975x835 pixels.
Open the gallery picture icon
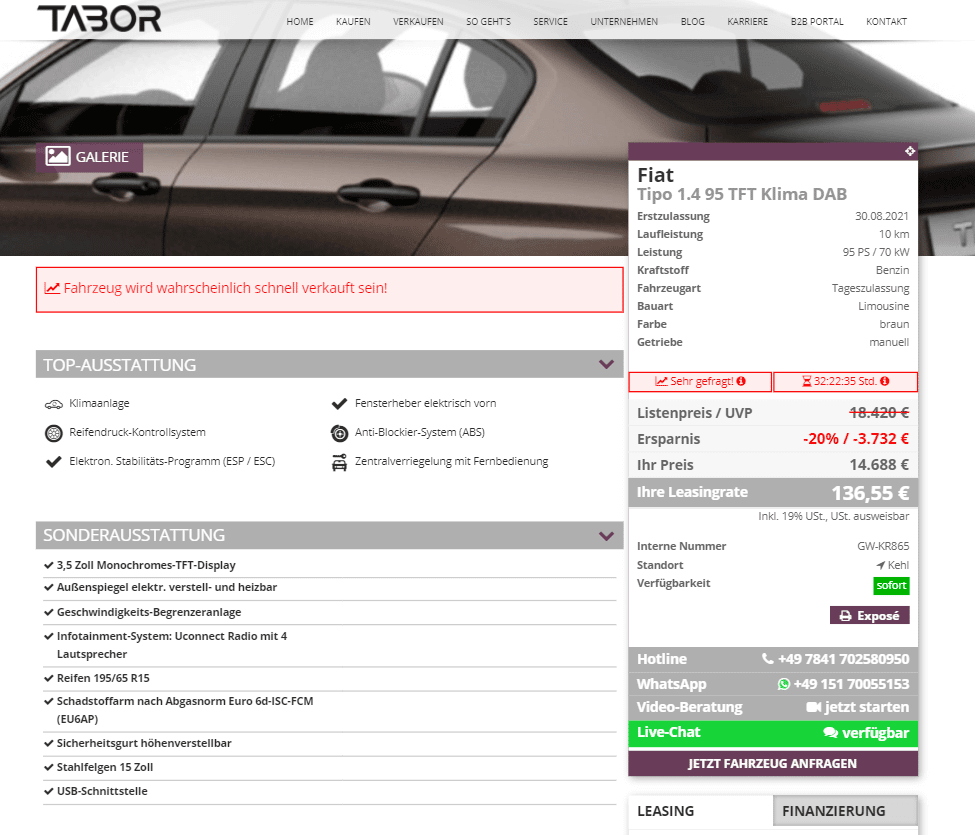(x=58, y=156)
